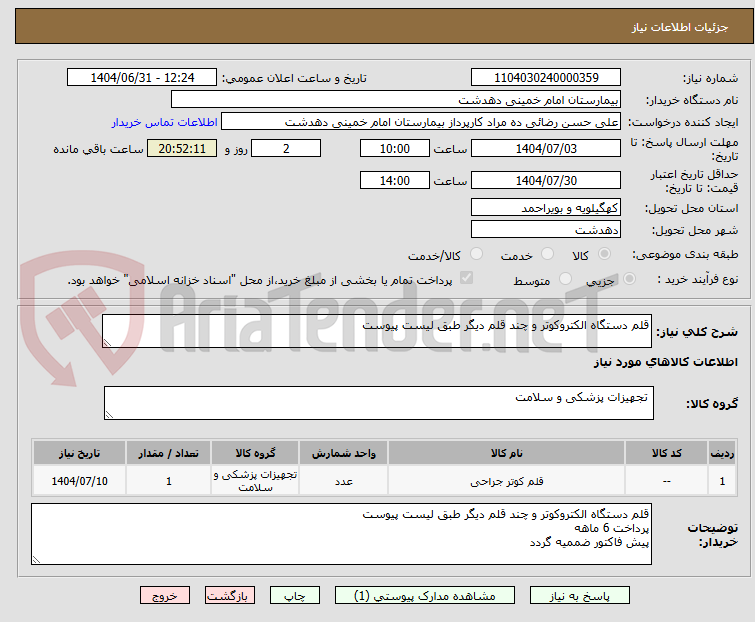The height and width of the screenshot is (622, 755).
Task: Click item name cell قلم کوتر جراحی
Action: [507, 481]
